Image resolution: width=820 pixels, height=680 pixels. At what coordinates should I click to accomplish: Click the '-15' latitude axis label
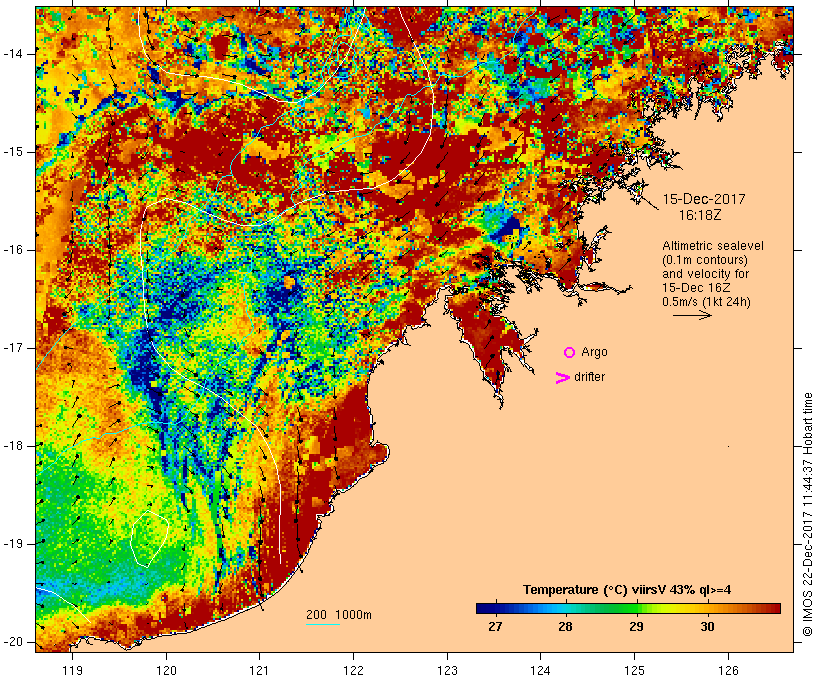click(13, 152)
